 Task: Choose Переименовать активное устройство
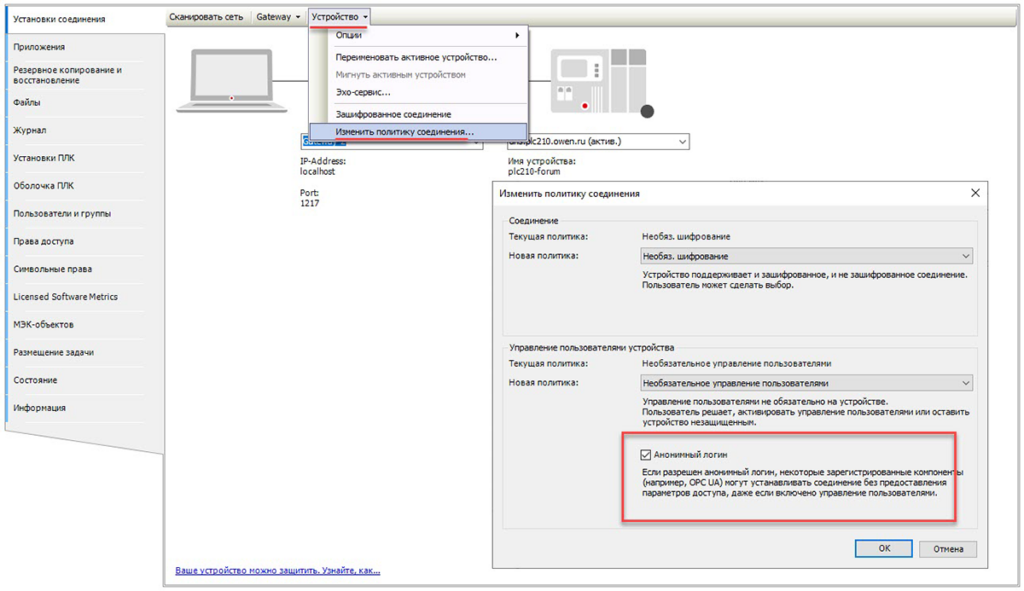(x=416, y=57)
